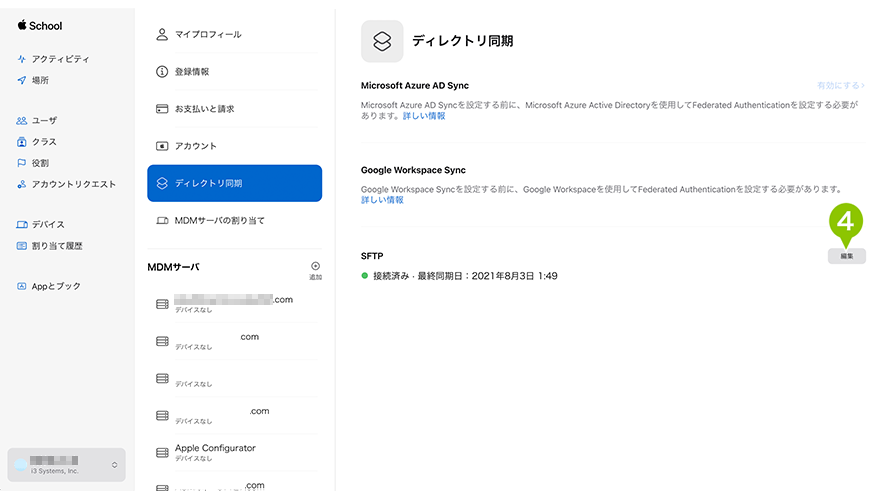The image size is (889, 500).
Task: Select 割り当て履歴 label in sidebar
Action: (57, 246)
